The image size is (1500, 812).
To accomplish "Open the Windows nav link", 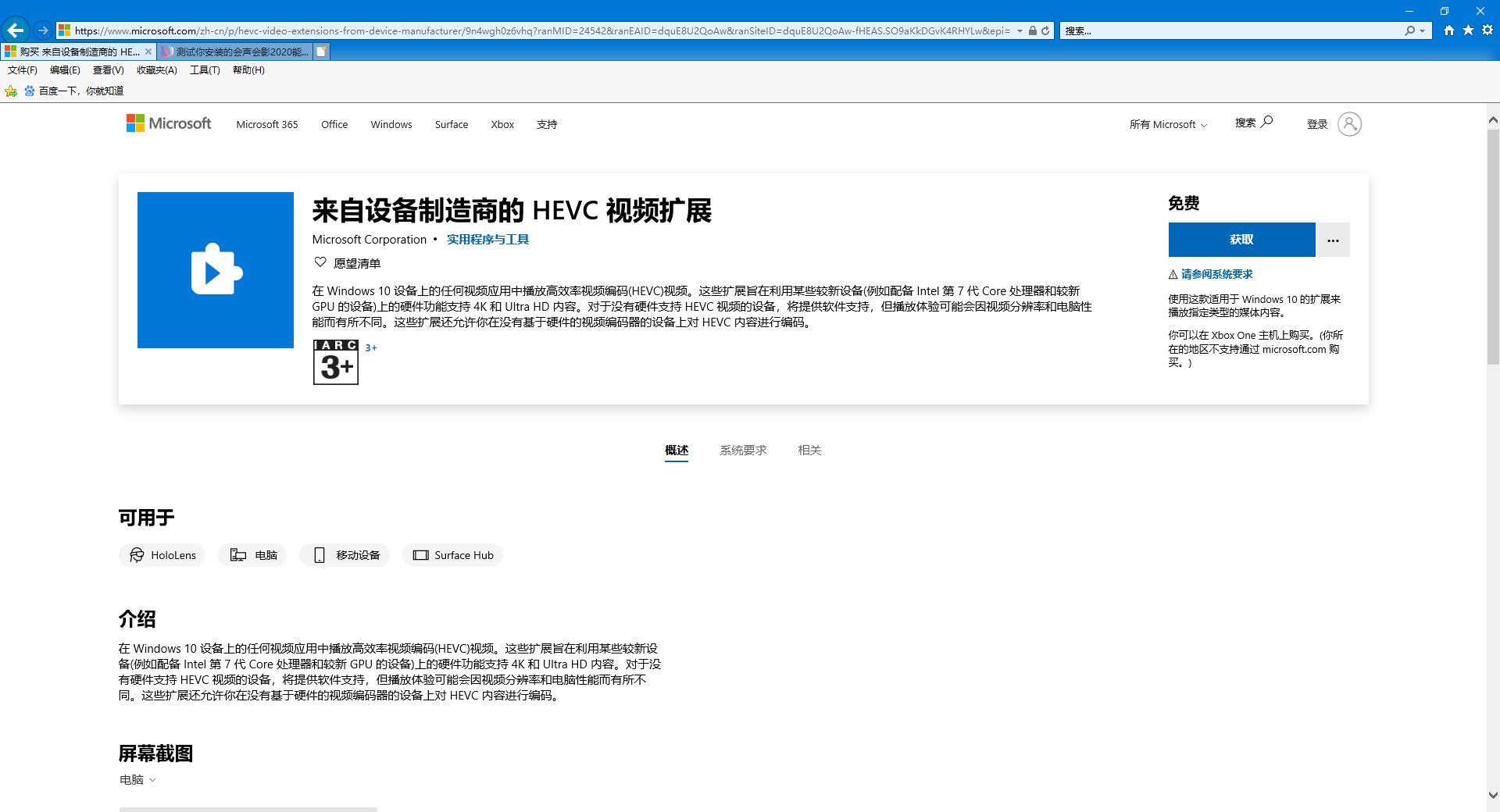I will click(391, 125).
